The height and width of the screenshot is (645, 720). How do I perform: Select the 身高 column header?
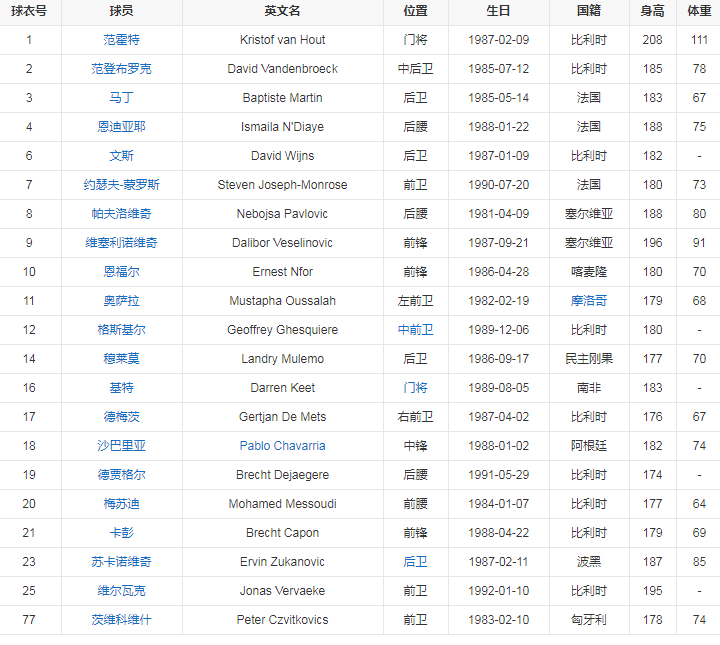coord(652,11)
